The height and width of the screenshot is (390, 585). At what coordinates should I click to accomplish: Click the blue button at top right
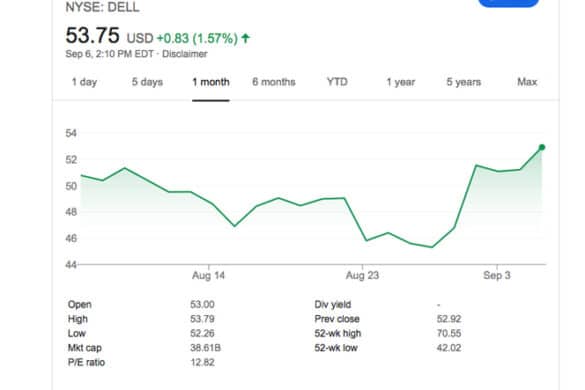509,3
